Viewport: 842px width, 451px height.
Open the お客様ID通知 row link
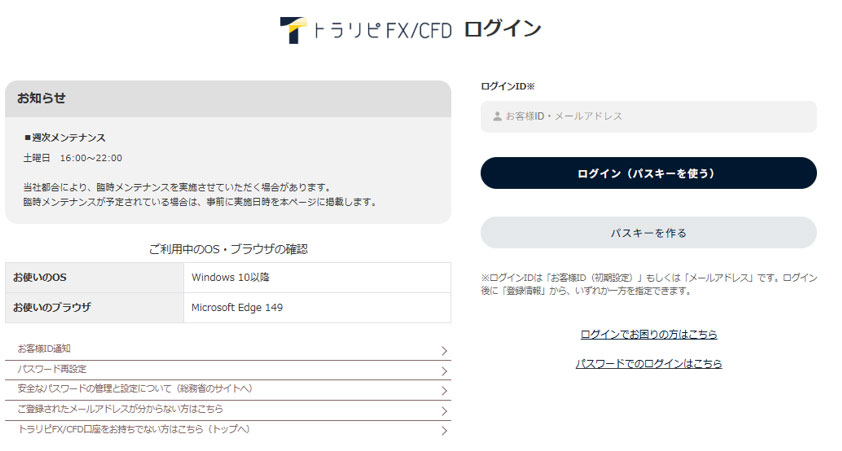coord(228,350)
